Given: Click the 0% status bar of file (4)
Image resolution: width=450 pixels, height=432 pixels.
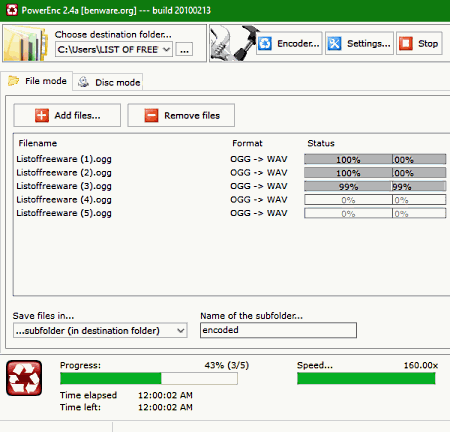Looking at the screenshot, I should 375,200.
